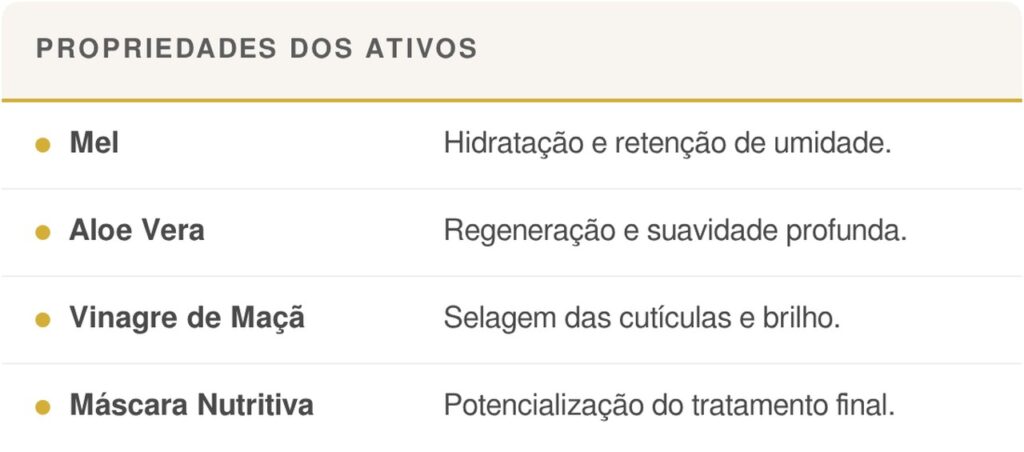Click the gold divider line under the header

coord(512,100)
